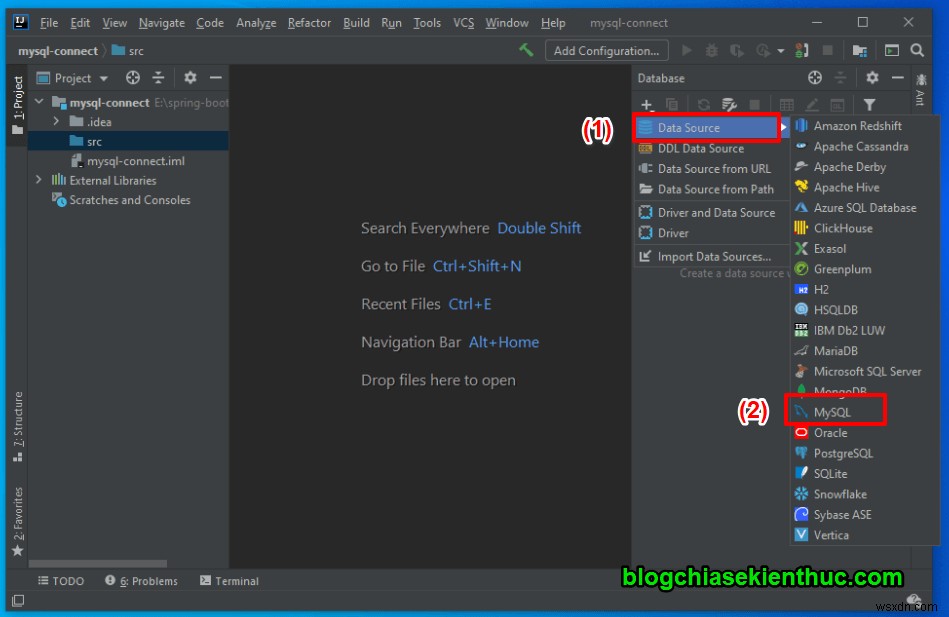Open the TODO tool window
Viewport: 949px width, 617px height.
(x=60, y=580)
